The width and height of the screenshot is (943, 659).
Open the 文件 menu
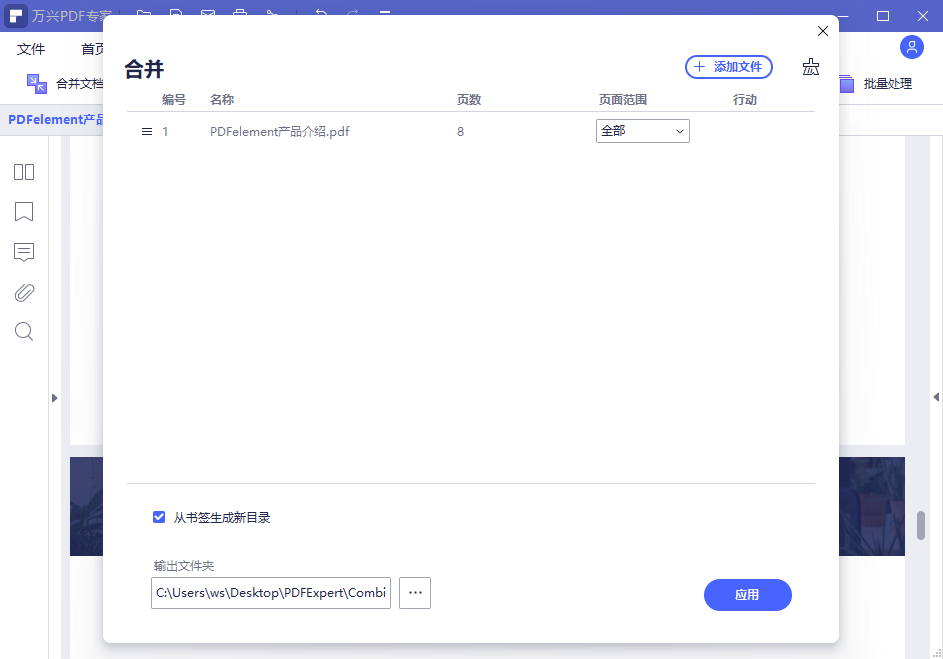click(x=31, y=48)
